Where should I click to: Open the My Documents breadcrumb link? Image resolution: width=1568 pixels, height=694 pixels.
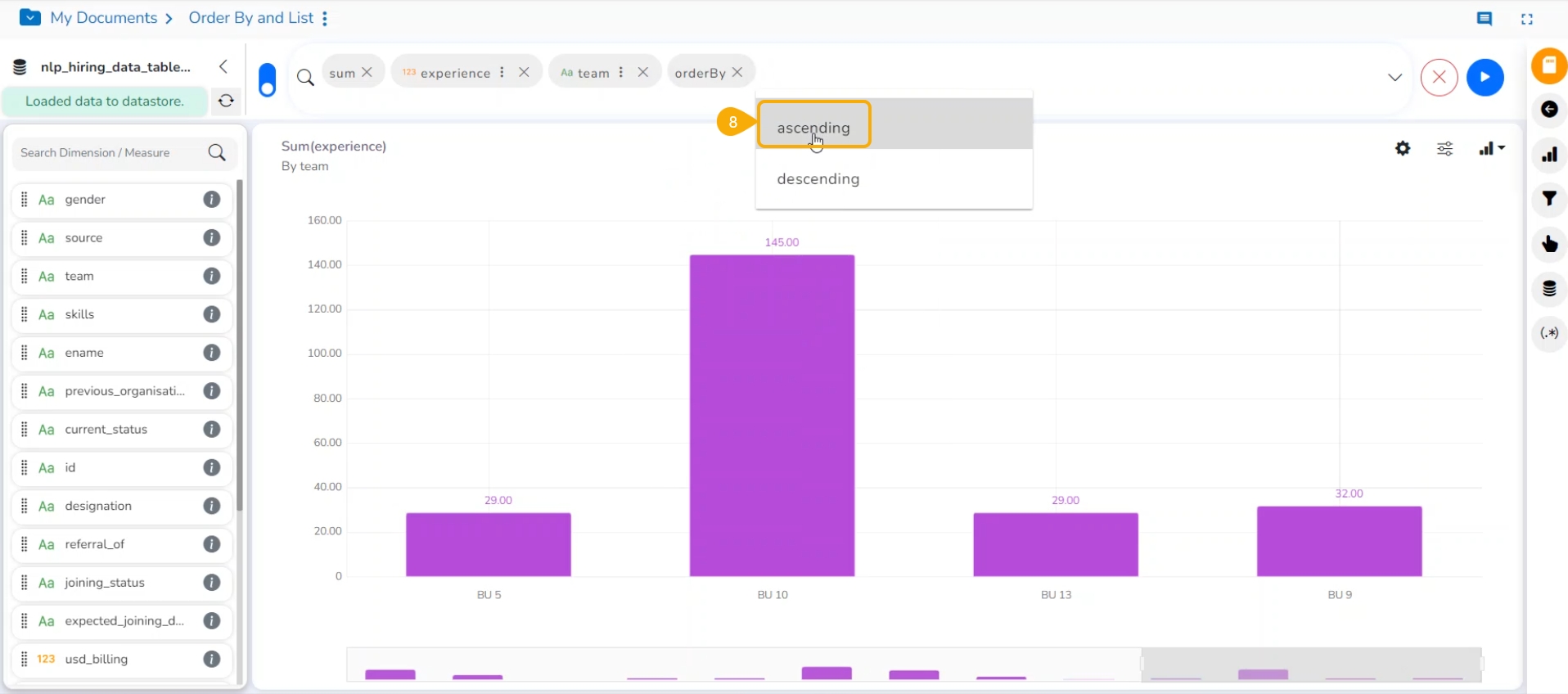103,18
